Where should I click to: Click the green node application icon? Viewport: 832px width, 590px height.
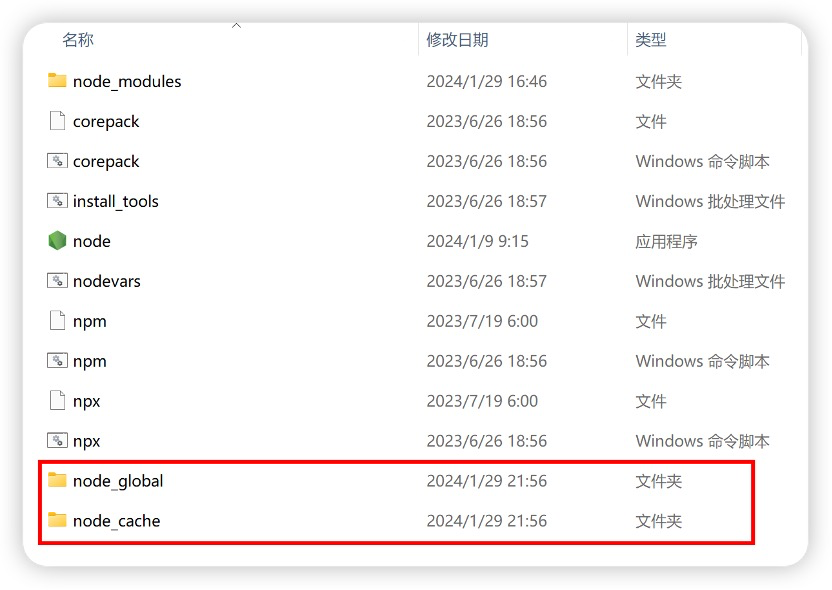tap(57, 240)
